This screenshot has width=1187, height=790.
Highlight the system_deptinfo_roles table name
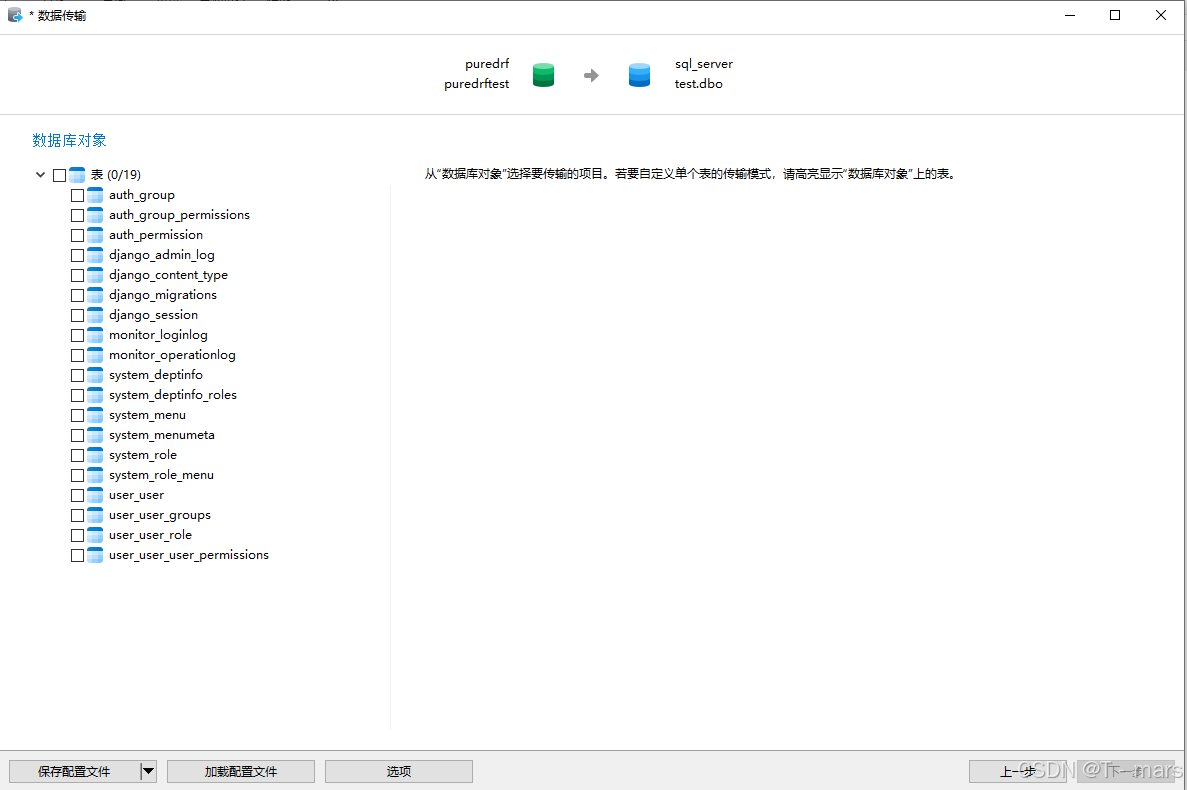tap(173, 395)
